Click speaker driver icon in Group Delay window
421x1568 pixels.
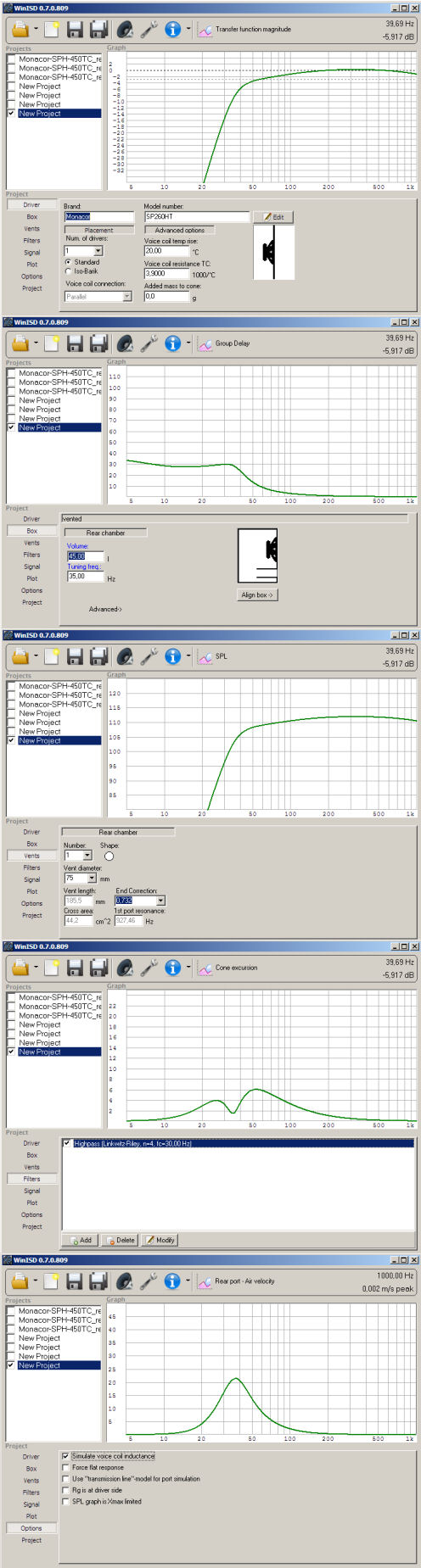[125, 343]
